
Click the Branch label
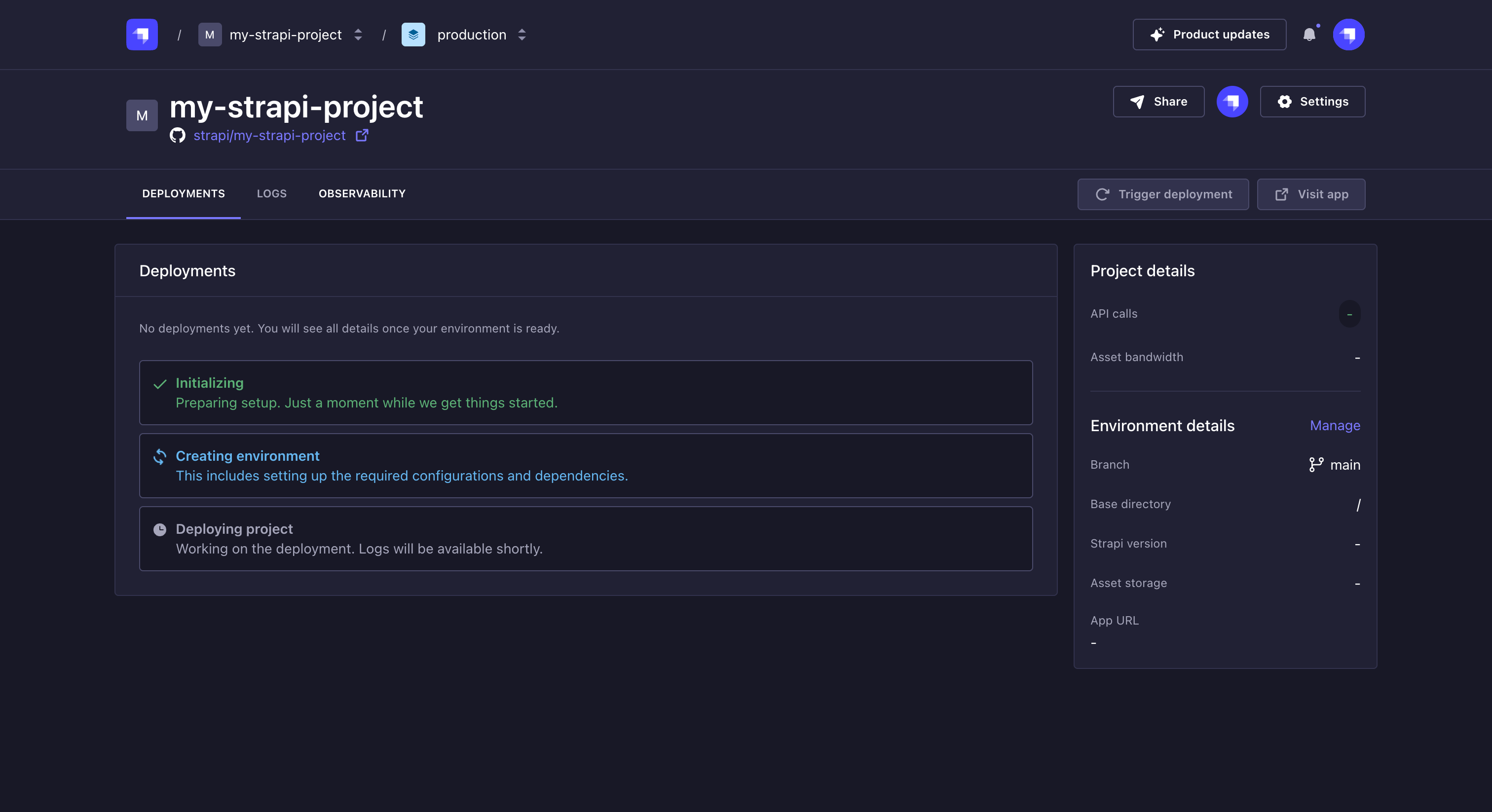point(1110,465)
